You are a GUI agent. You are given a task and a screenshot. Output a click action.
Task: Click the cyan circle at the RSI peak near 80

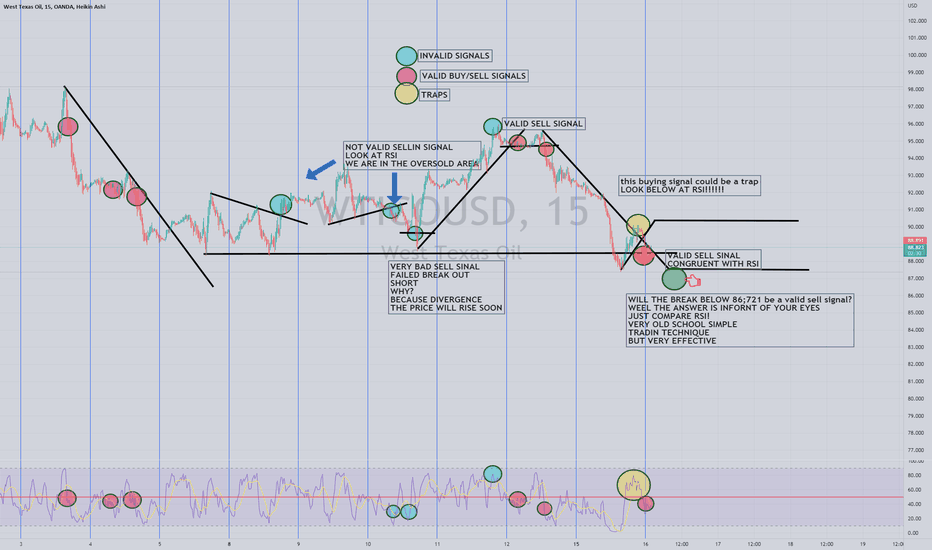tap(492, 474)
